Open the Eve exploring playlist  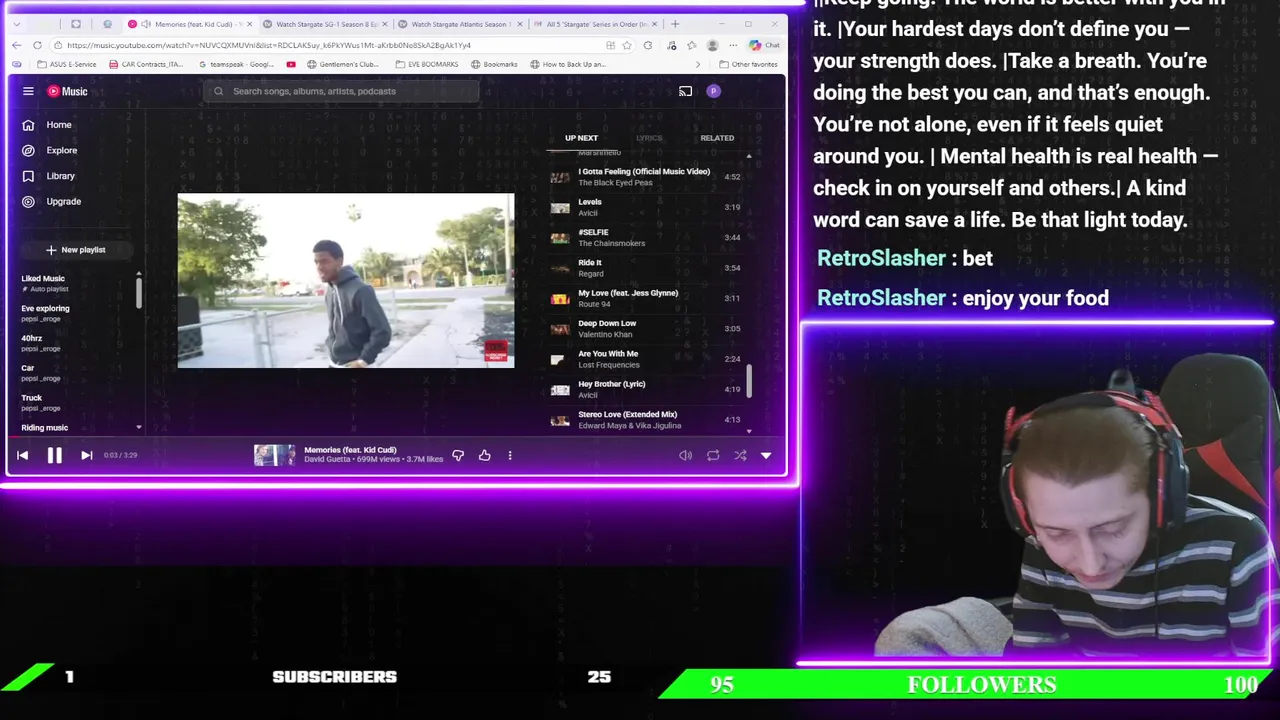[x=46, y=309]
